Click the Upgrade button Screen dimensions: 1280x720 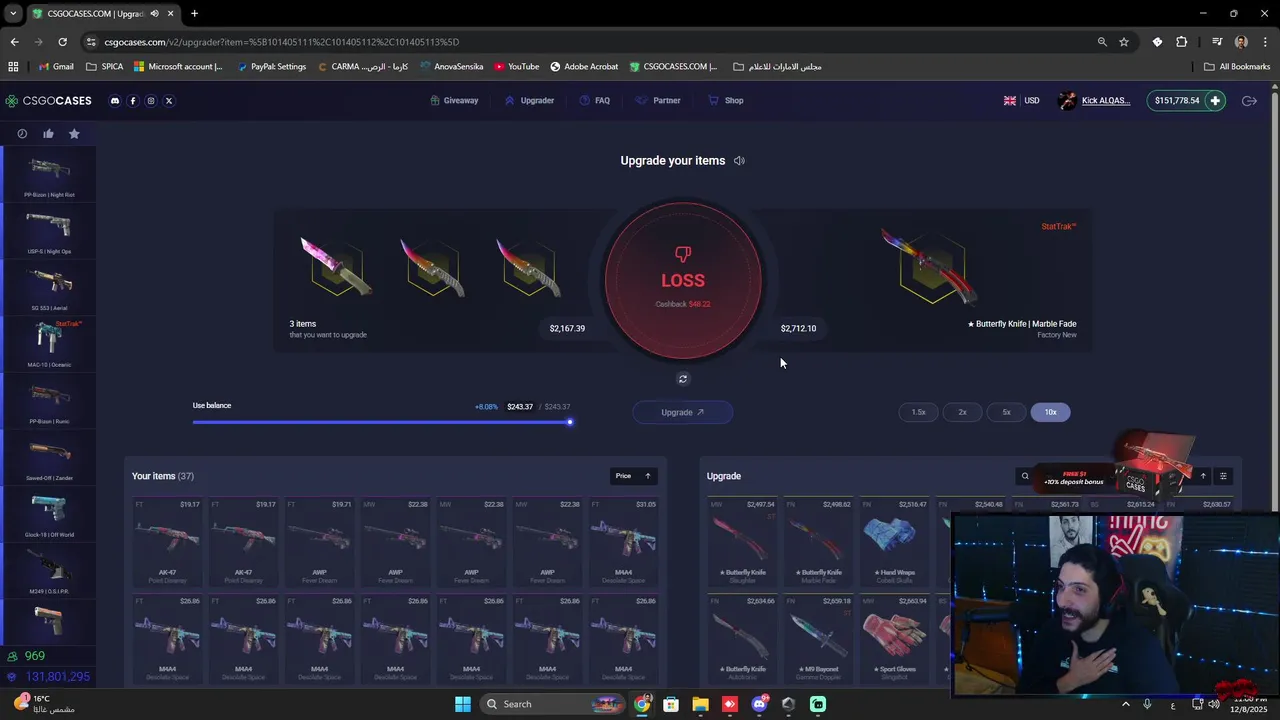683,412
